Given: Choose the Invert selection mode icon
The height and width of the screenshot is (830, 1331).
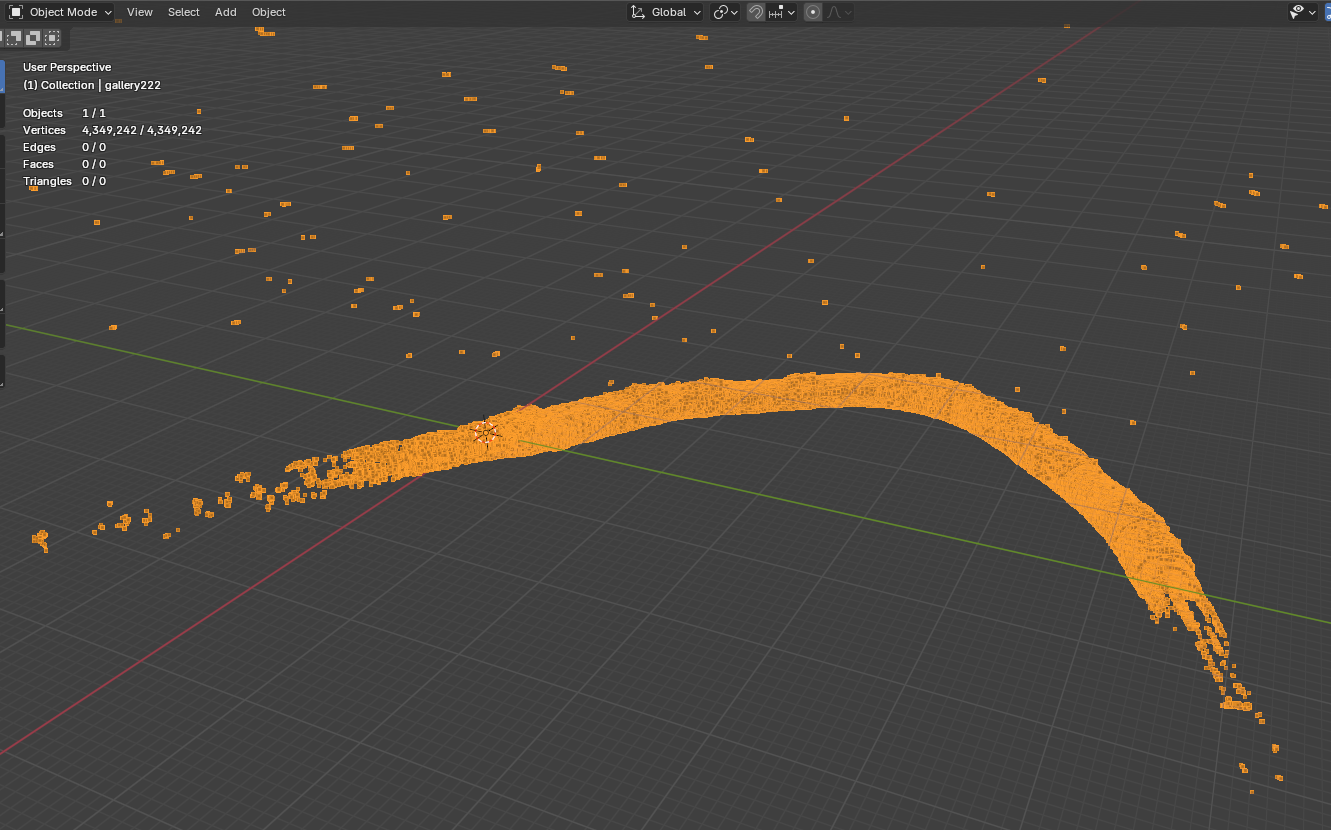Looking at the screenshot, I should click(x=33, y=38).
